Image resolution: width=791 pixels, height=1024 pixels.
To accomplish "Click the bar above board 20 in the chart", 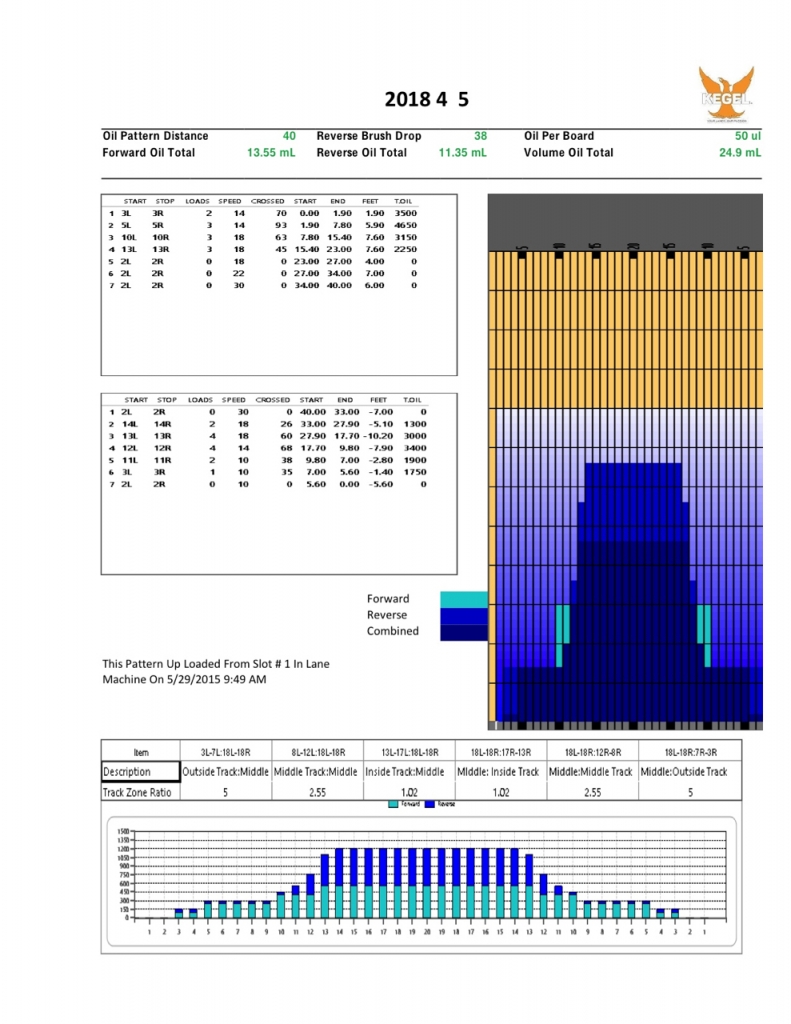I will click(427, 883).
